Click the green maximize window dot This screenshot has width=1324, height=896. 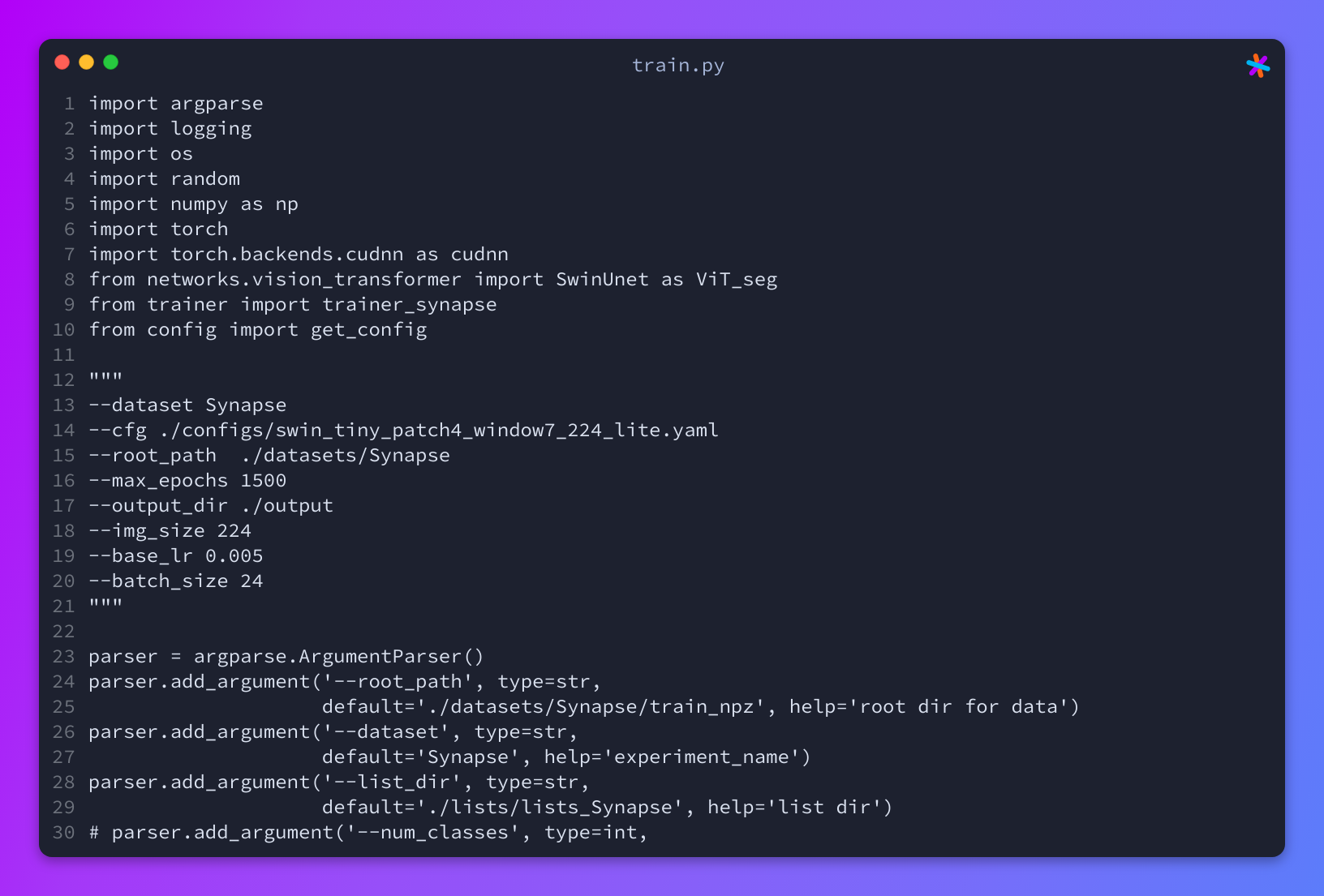[x=111, y=62]
